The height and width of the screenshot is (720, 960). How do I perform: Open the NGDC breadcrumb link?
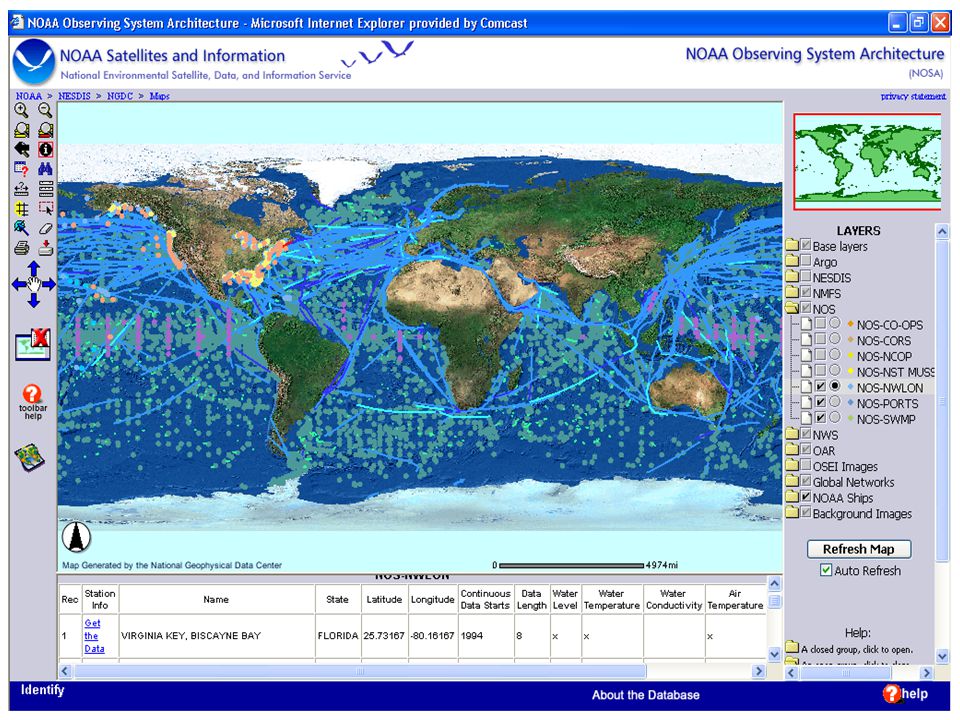(x=120, y=96)
